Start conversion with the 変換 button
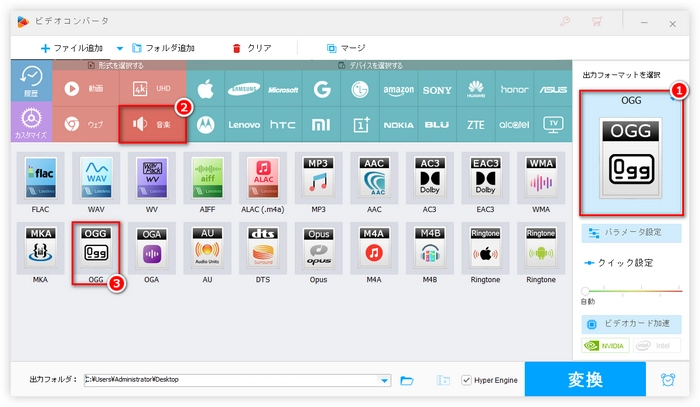700x407 pixels. pos(585,379)
